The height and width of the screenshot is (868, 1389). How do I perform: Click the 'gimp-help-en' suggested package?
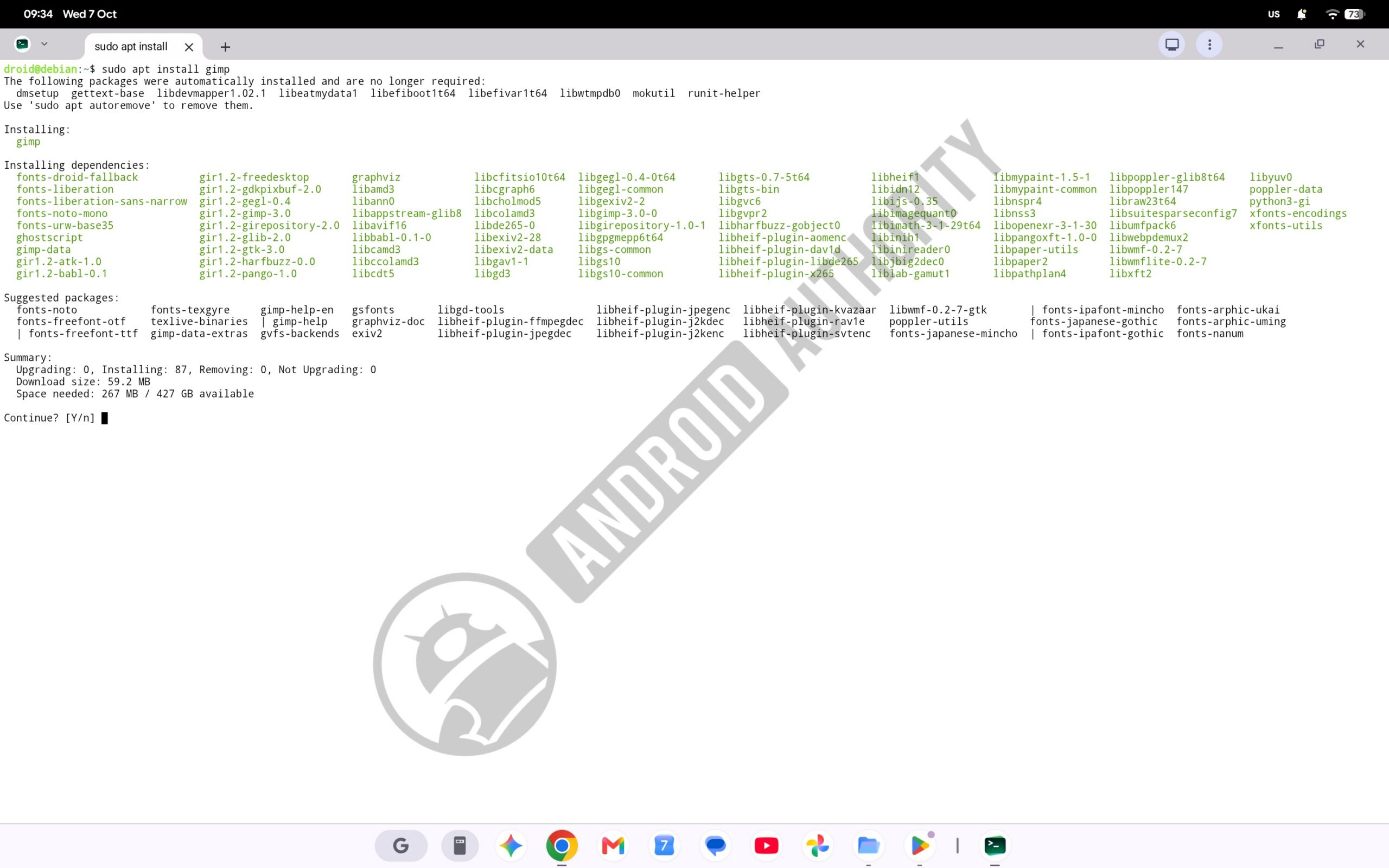pyautogui.click(x=297, y=310)
